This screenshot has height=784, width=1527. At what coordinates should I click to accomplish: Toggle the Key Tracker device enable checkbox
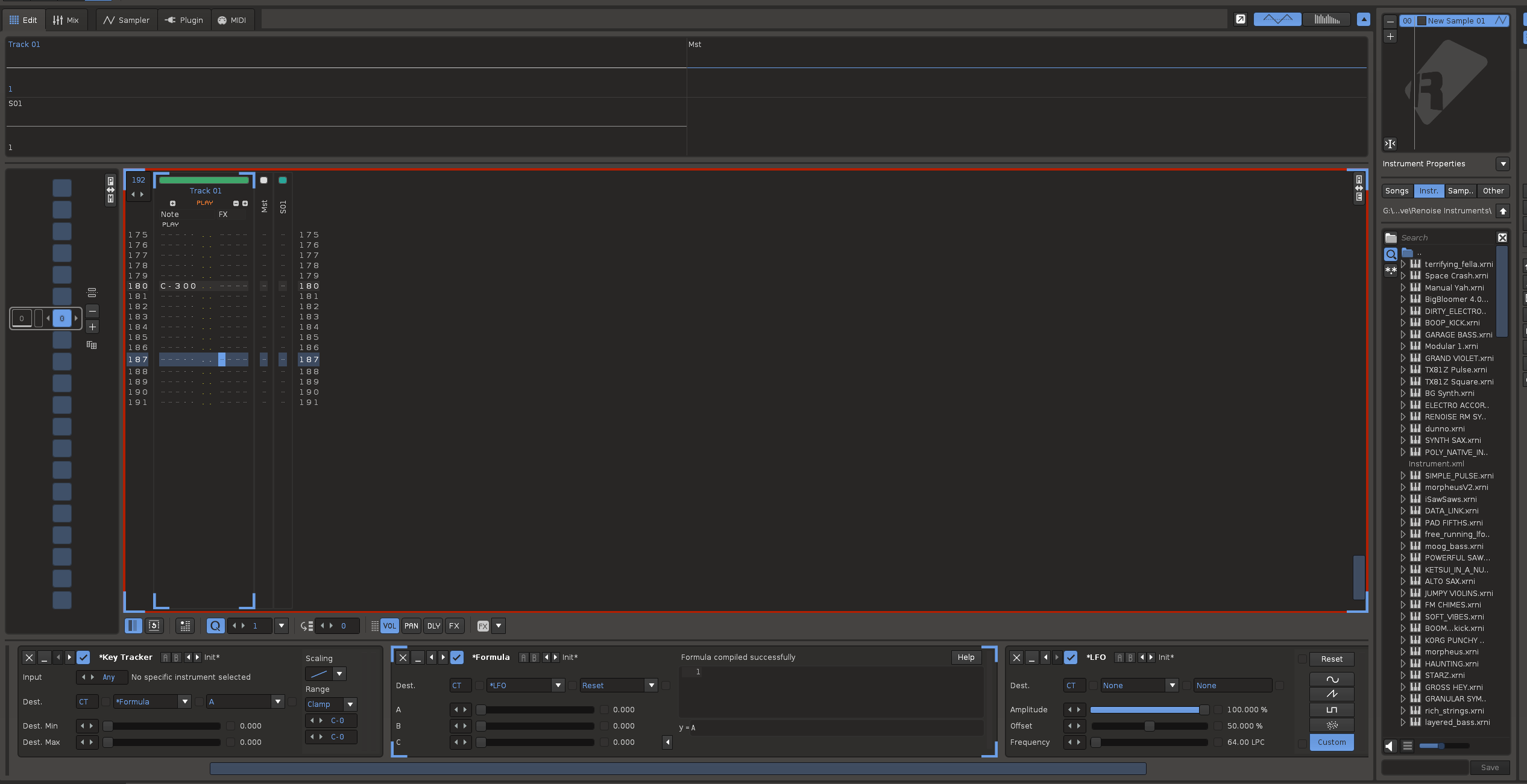coord(83,657)
